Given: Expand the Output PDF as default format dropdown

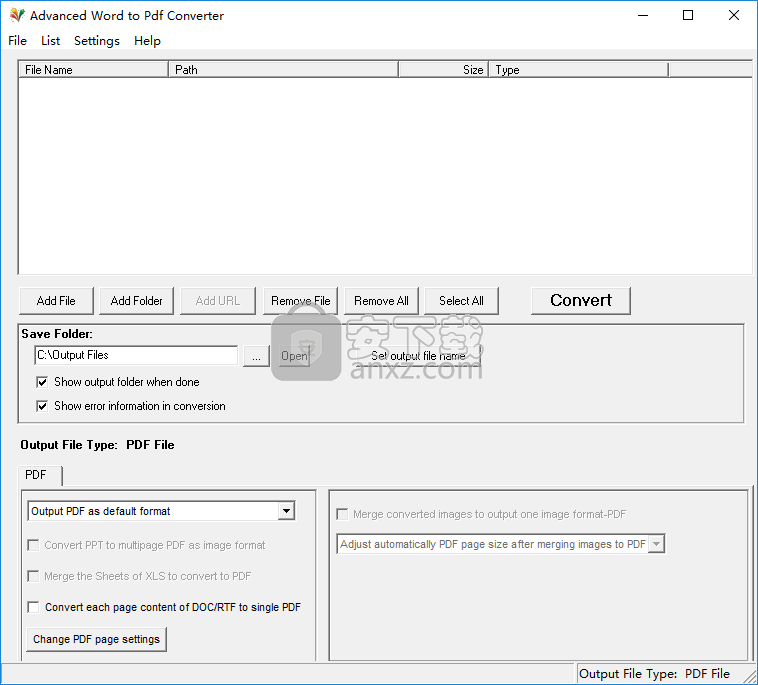Looking at the screenshot, I should [286, 511].
